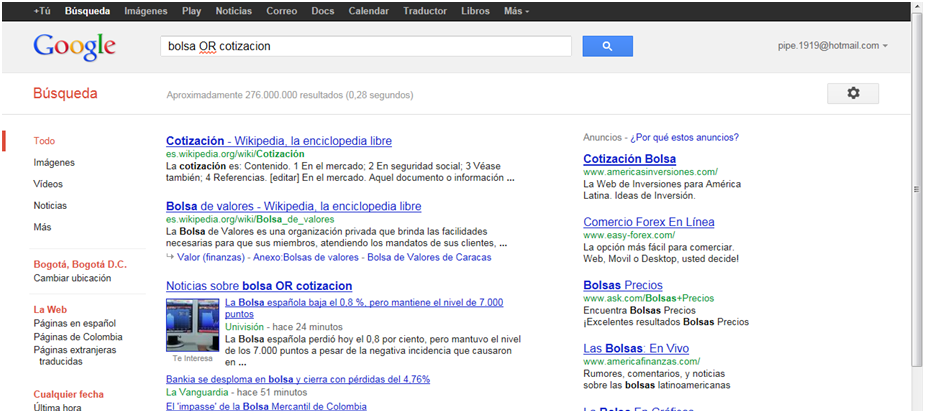Image resolution: width=925 pixels, height=413 pixels.
Task: Open Bankia se desploma en bolsa article
Action: (298, 379)
